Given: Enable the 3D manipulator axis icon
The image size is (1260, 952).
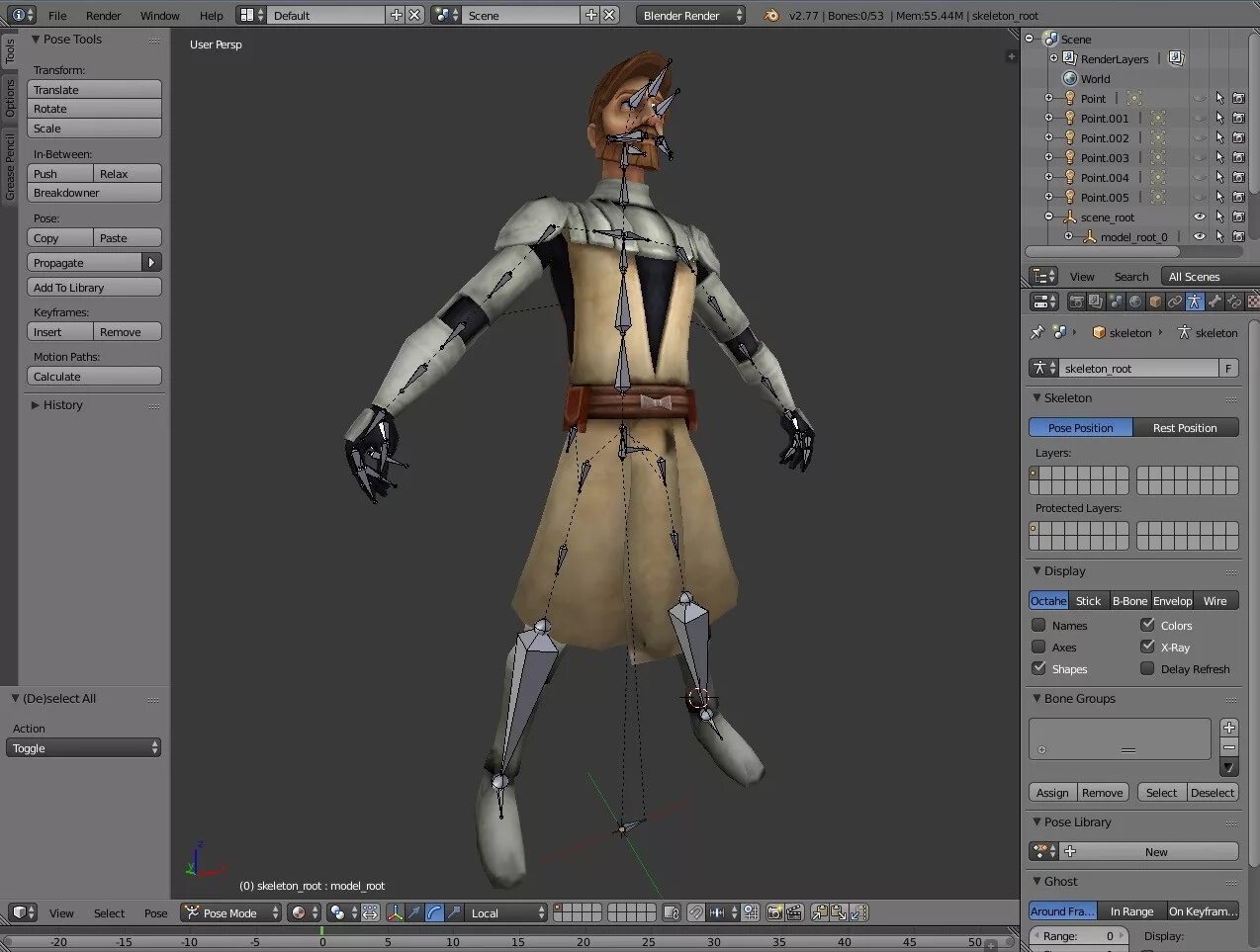Looking at the screenshot, I should [x=396, y=912].
